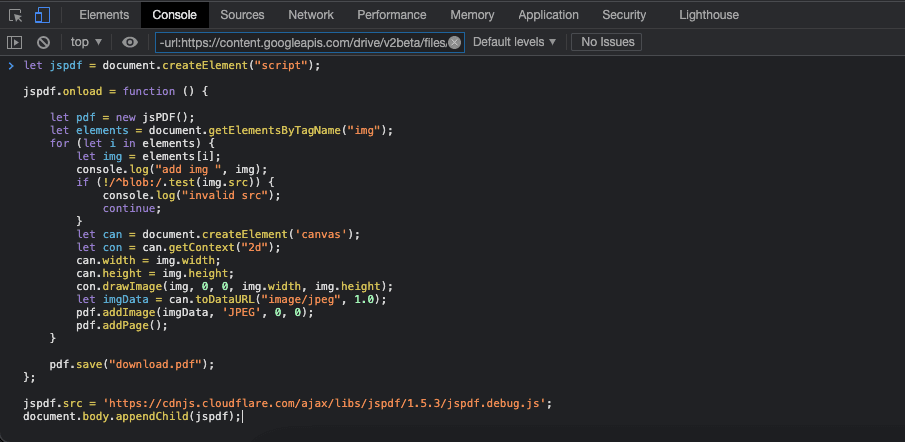This screenshot has width=905, height=442.
Task: Open the Performance tab
Action: click(392, 15)
